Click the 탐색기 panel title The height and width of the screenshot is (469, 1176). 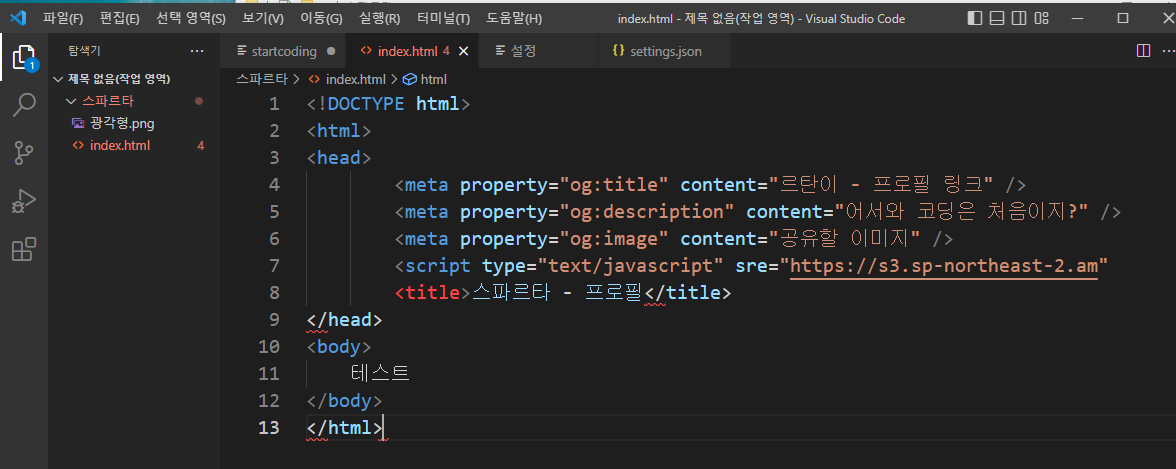(x=84, y=51)
